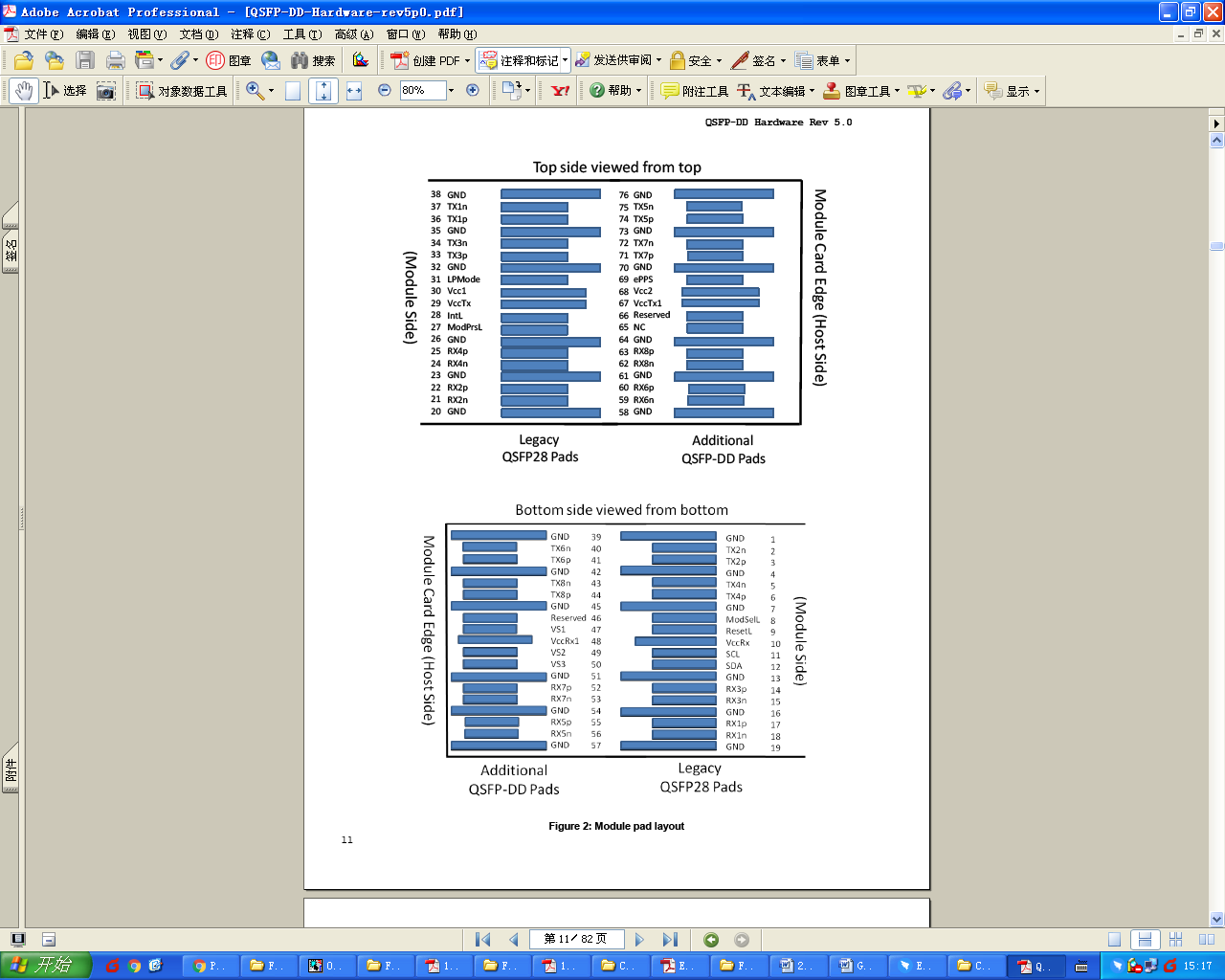Toggle actual size page view
1225x980 pixels.
pos(293,91)
